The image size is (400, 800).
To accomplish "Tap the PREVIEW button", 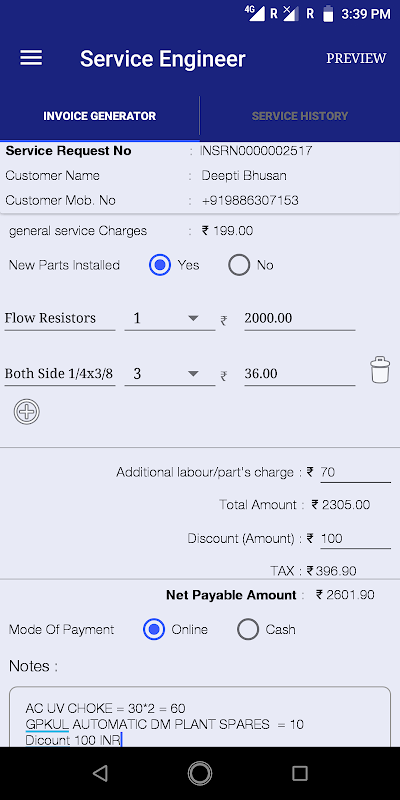I will click(356, 58).
